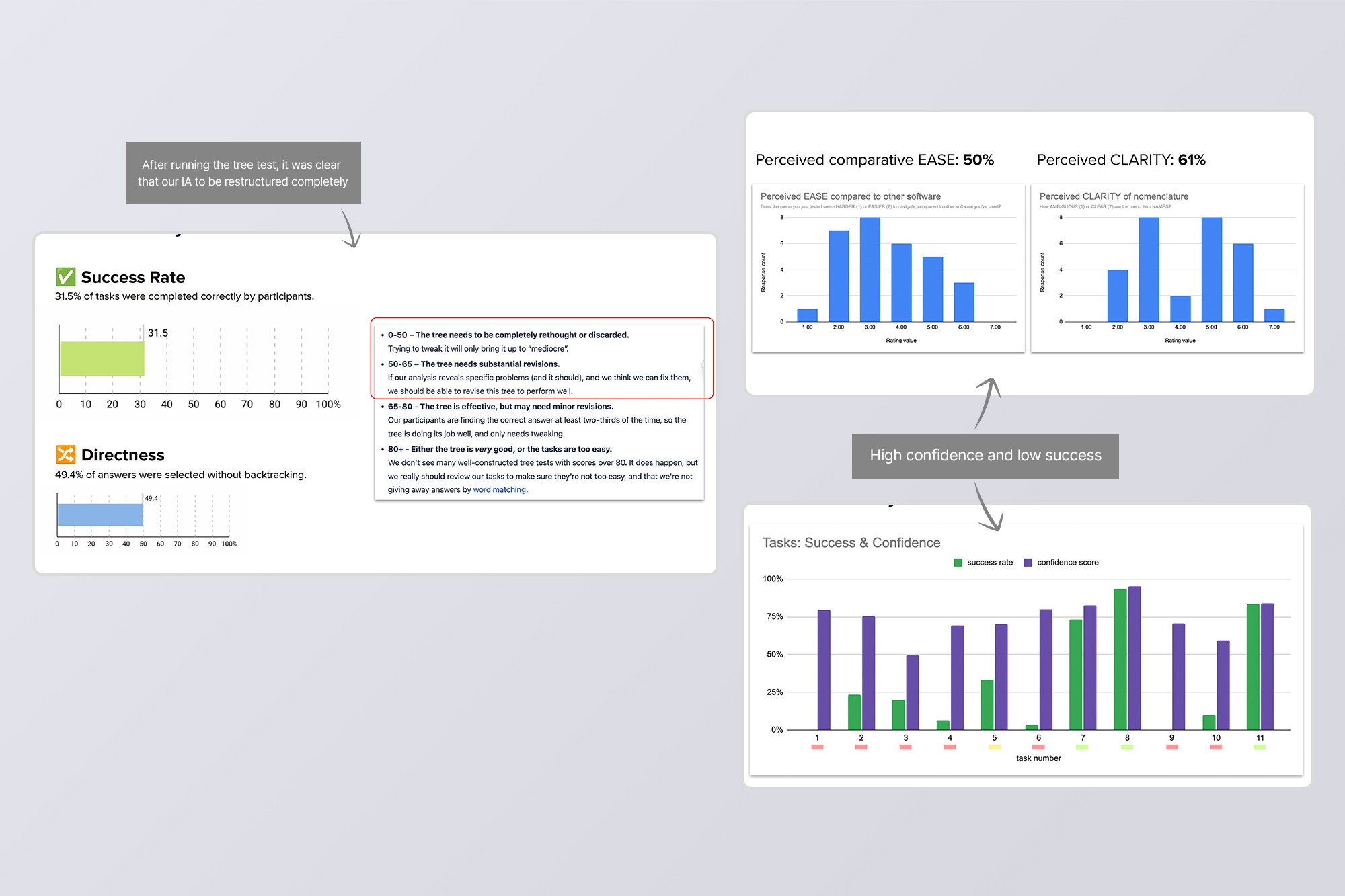Screen dimensions: 1345x896
Task: Click task 9 purple confidence bar
Action: (x=1178, y=676)
